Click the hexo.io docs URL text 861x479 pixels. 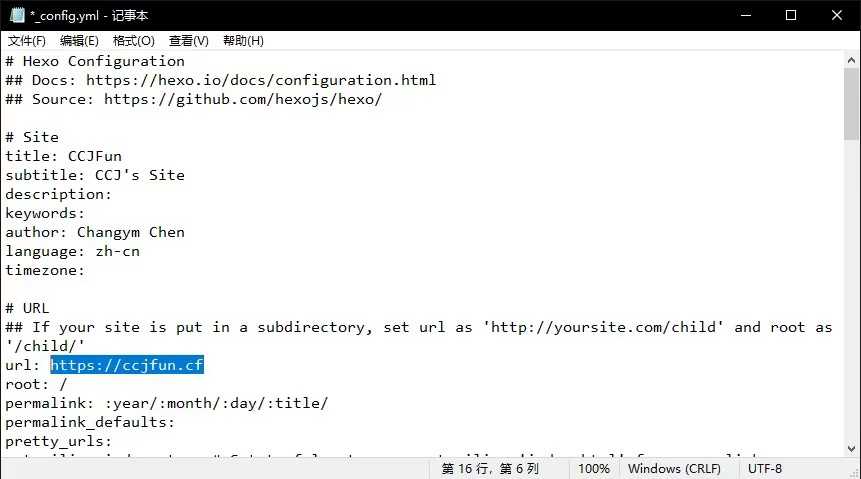point(260,80)
